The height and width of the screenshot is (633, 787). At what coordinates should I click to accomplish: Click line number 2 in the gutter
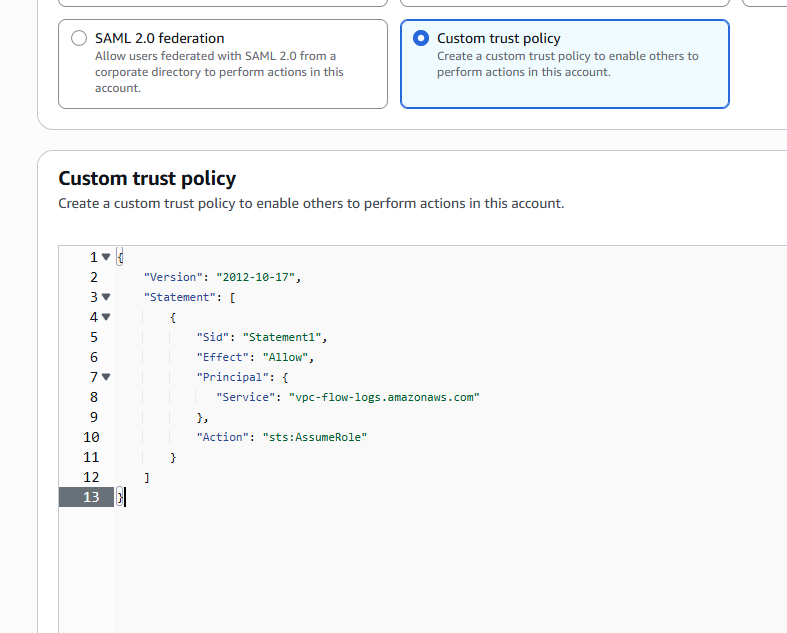94,277
